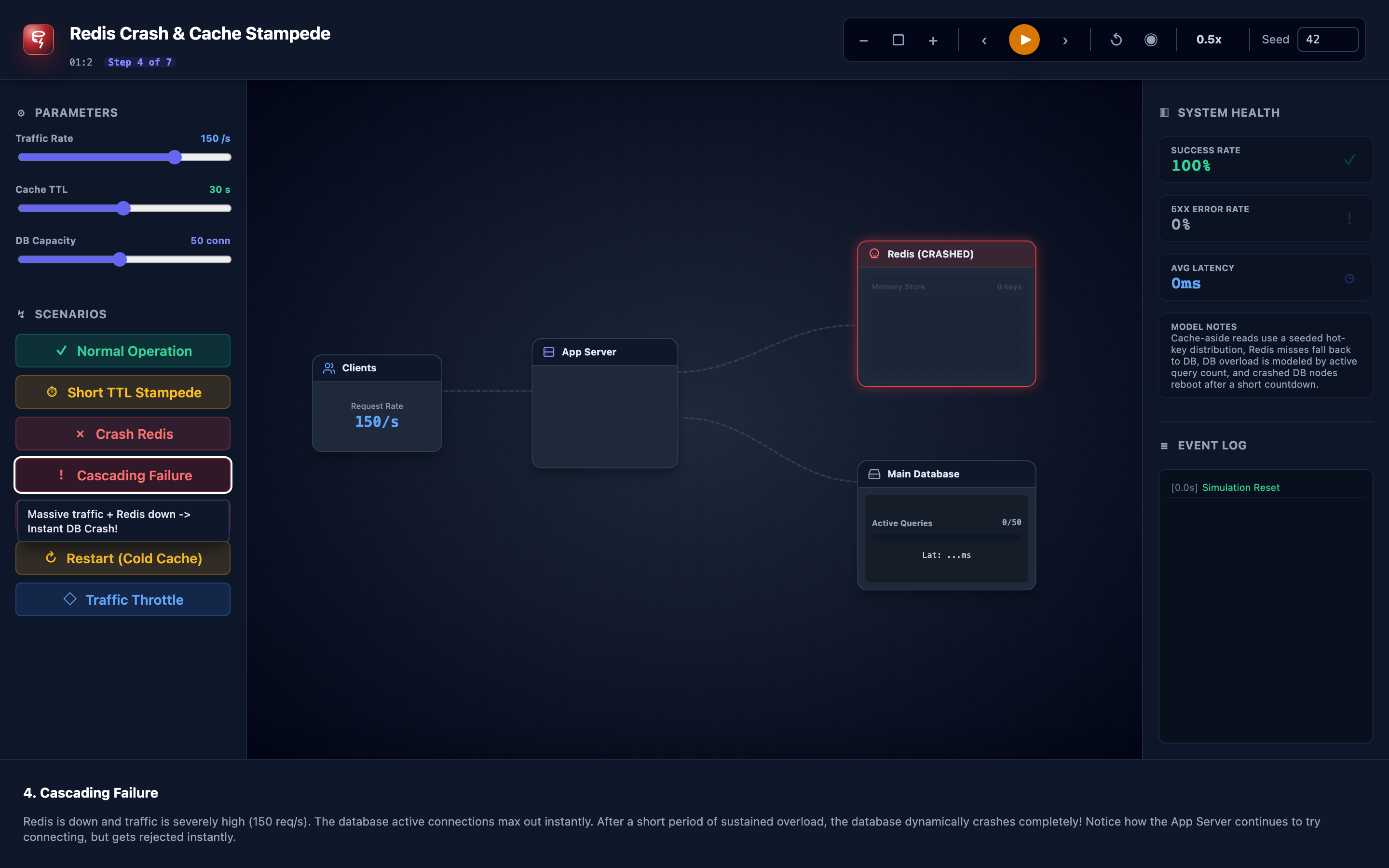Viewport: 1389px width, 868px height.
Task: Click the System Health panel icon
Action: [1164, 112]
